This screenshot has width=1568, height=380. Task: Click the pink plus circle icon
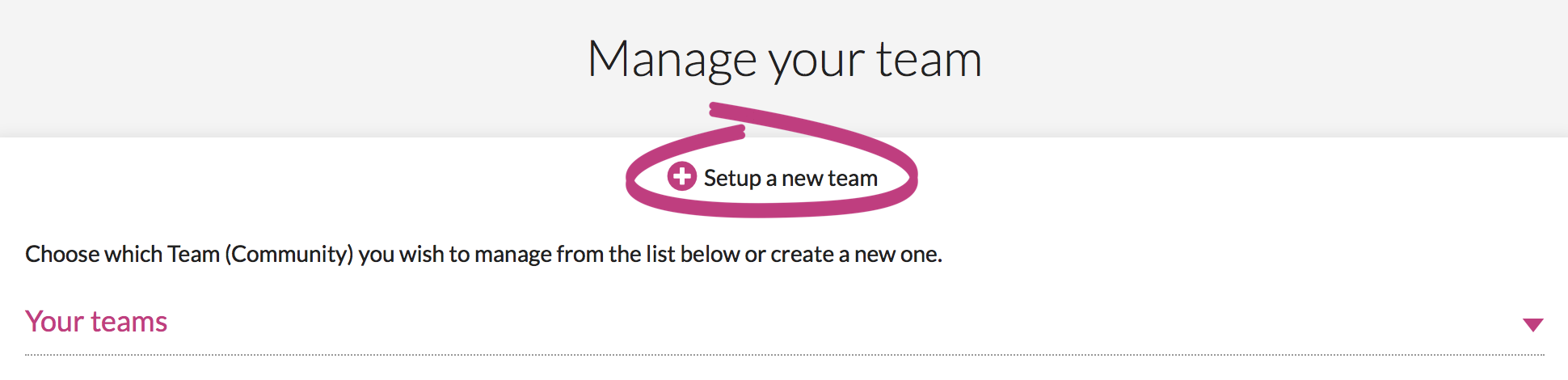point(681,175)
